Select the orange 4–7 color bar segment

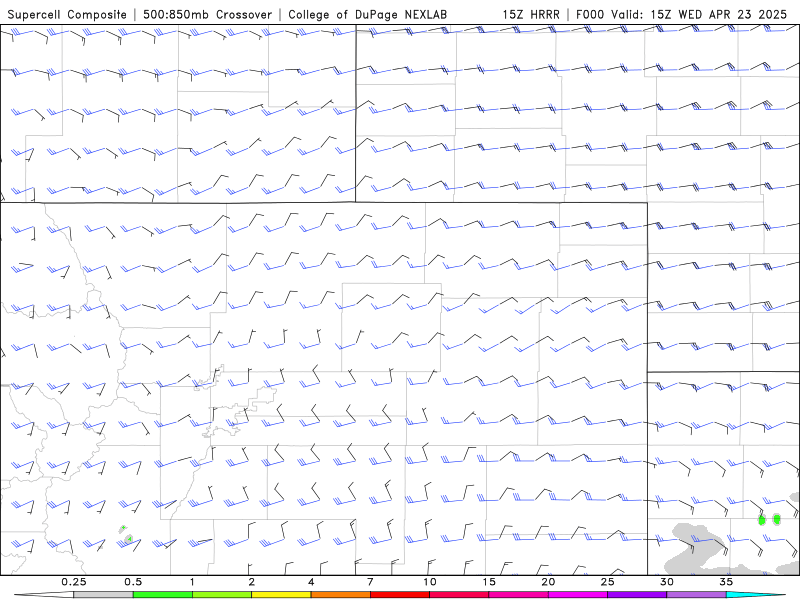point(340,595)
